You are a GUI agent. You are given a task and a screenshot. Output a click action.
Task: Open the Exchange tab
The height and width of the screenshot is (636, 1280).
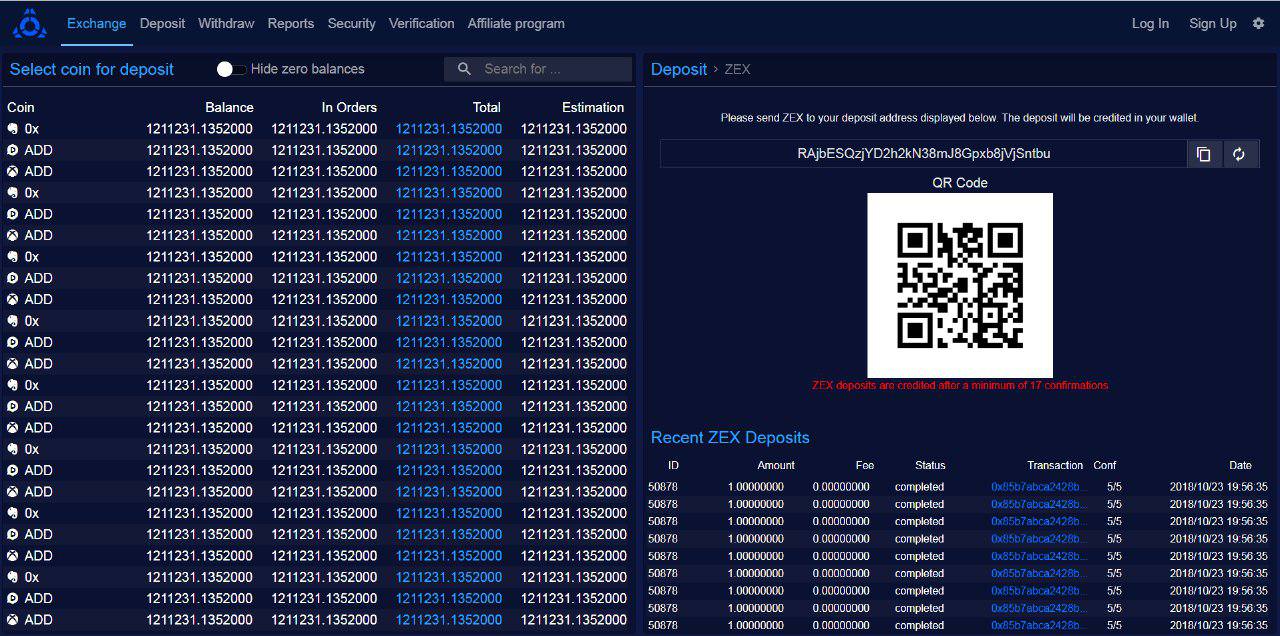(x=97, y=23)
